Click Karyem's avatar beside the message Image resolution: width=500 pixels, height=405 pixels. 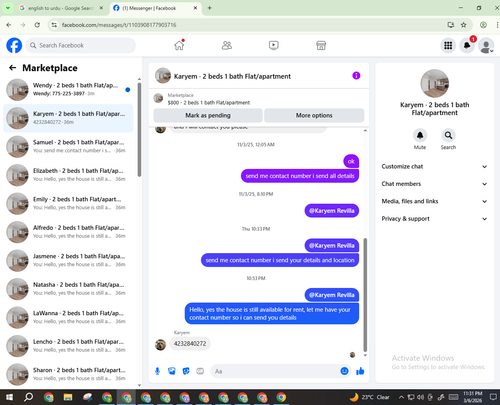coord(160,345)
